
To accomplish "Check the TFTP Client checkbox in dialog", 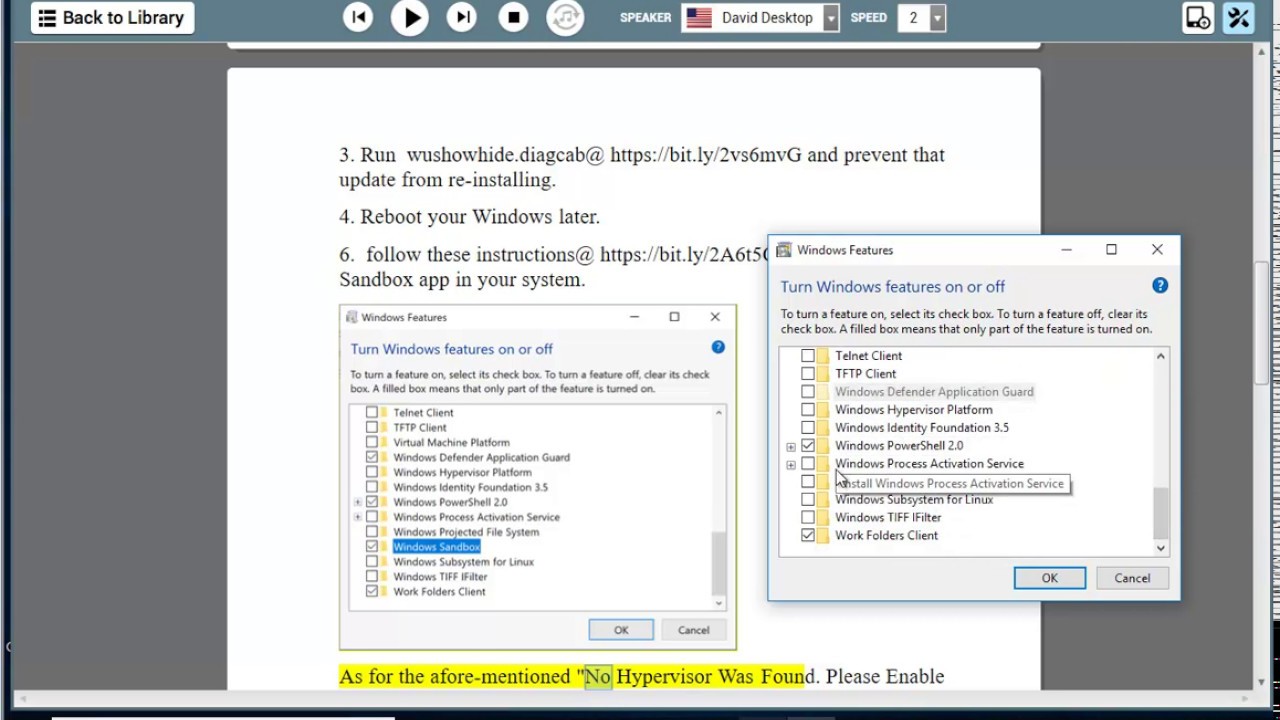I will coord(808,374).
